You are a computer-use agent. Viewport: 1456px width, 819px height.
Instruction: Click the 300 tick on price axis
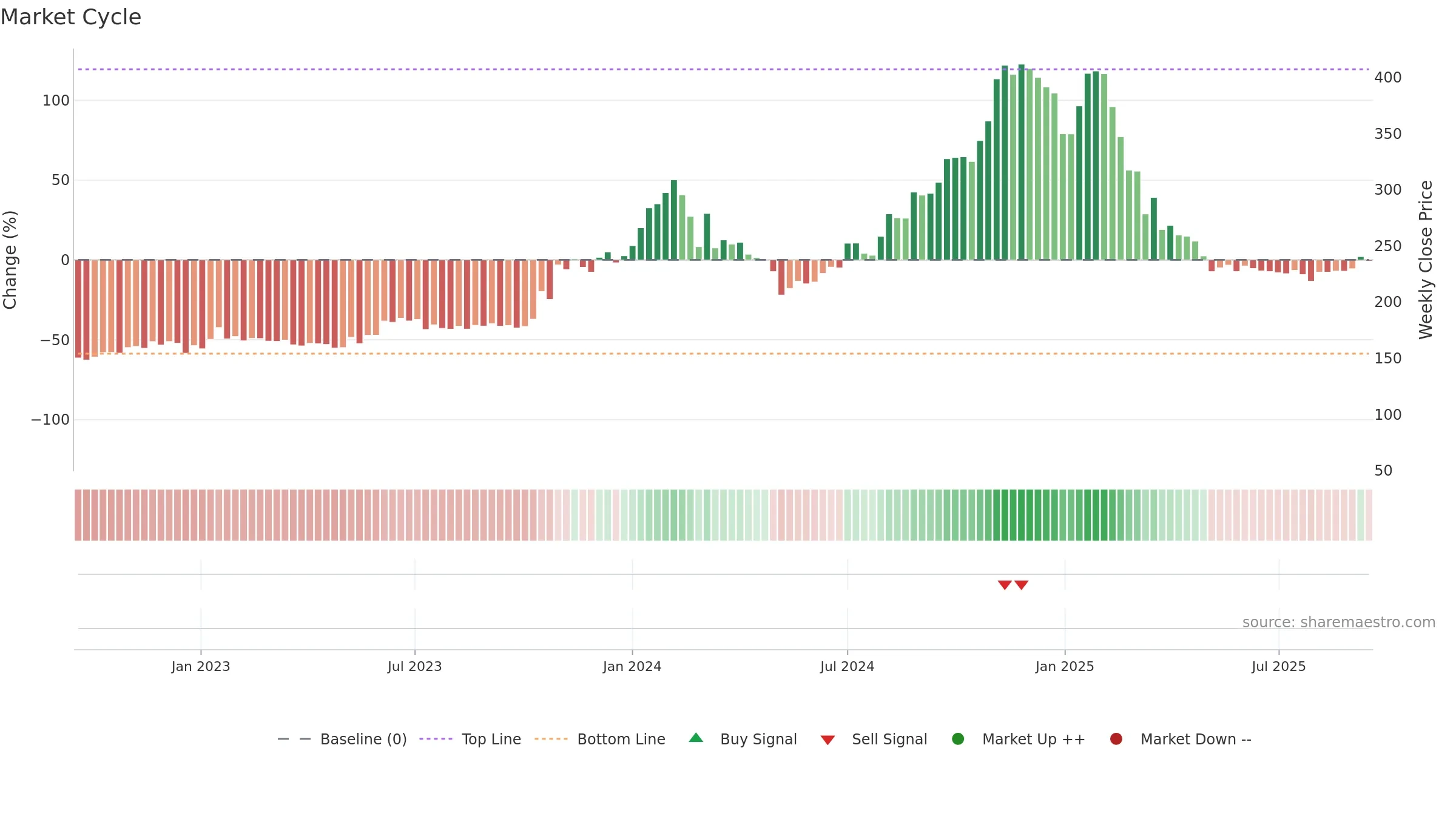(1388, 190)
